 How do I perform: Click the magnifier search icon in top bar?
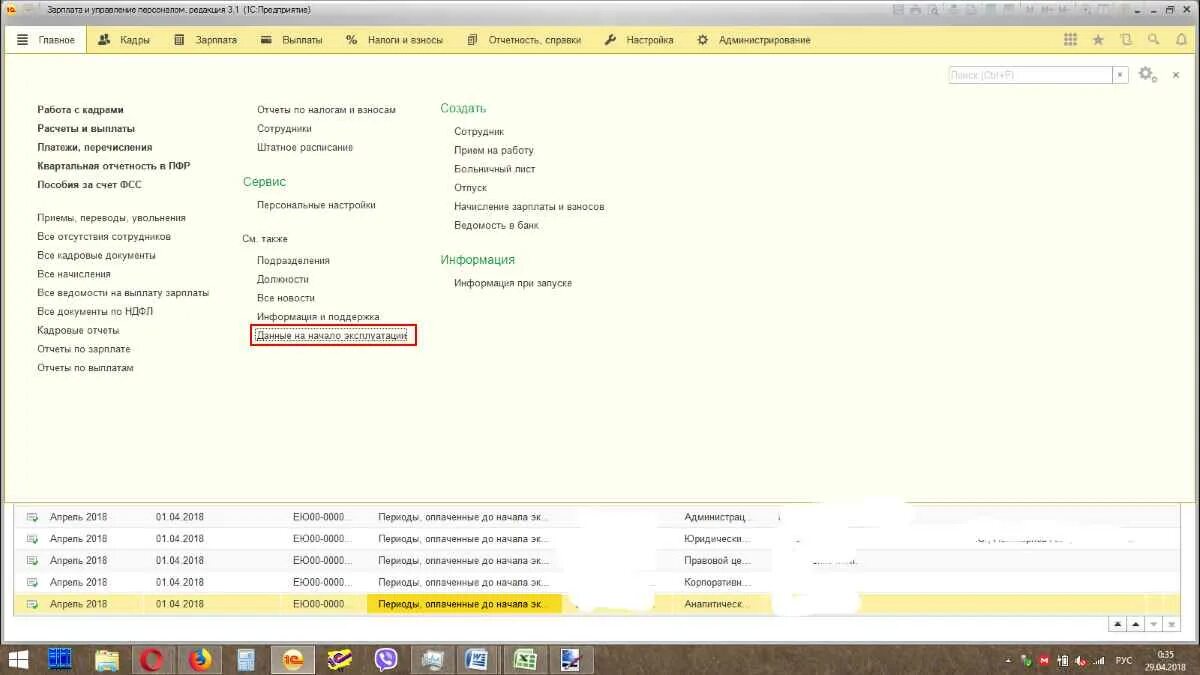[1154, 40]
